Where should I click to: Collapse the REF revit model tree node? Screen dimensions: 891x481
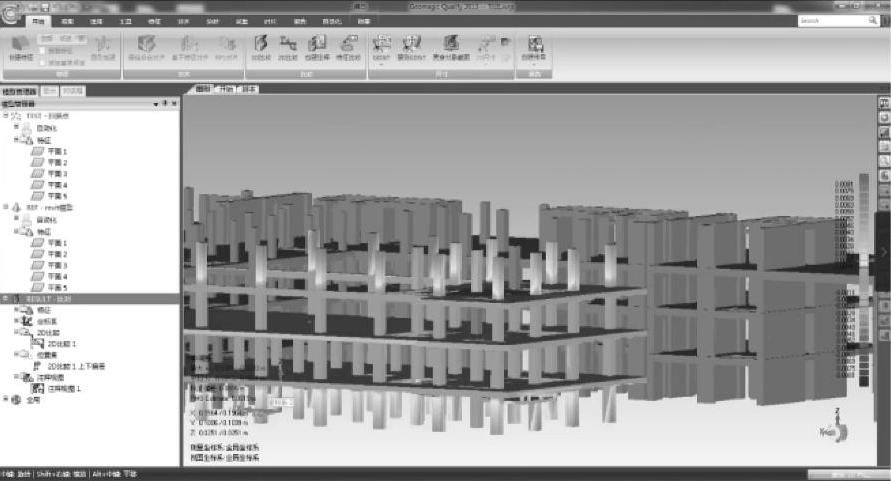point(6,207)
